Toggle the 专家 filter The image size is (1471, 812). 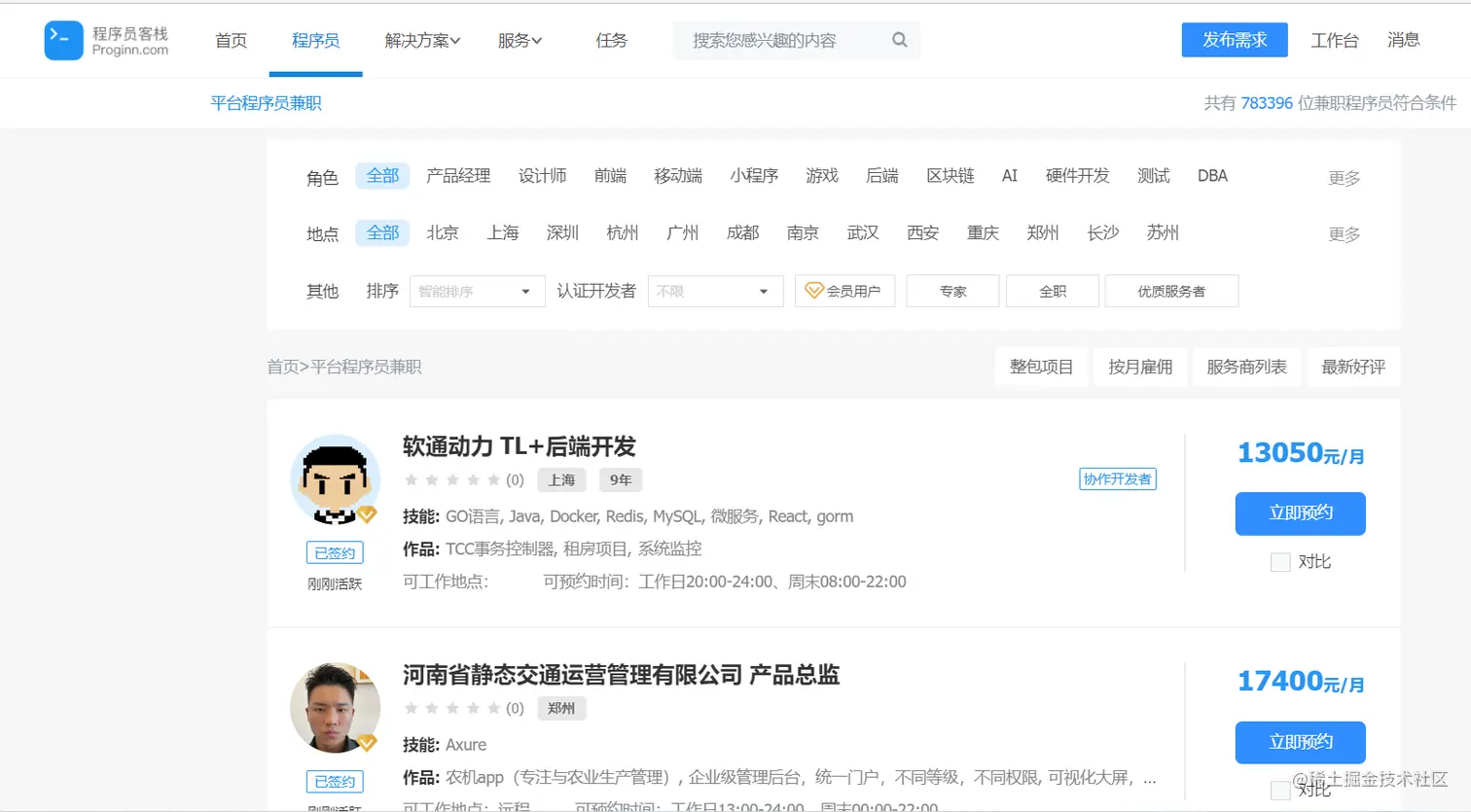(x=952, y=291)
